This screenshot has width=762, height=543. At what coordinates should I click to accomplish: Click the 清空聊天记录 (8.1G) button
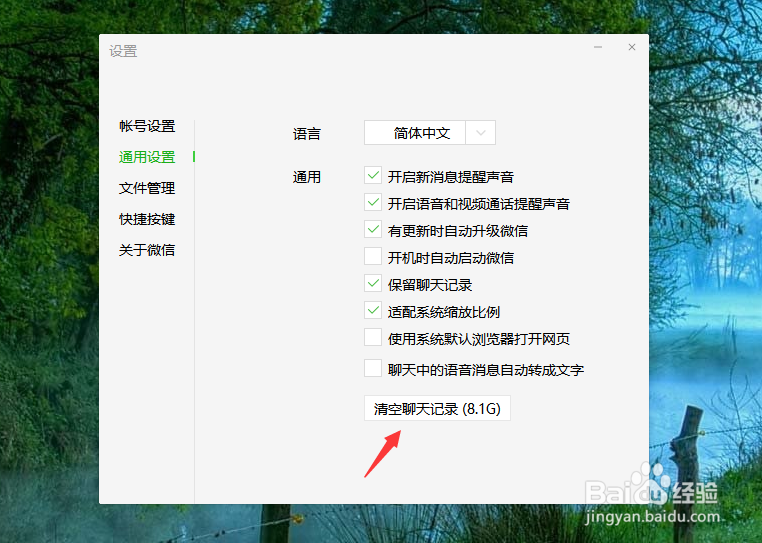[x=437, y=408]
